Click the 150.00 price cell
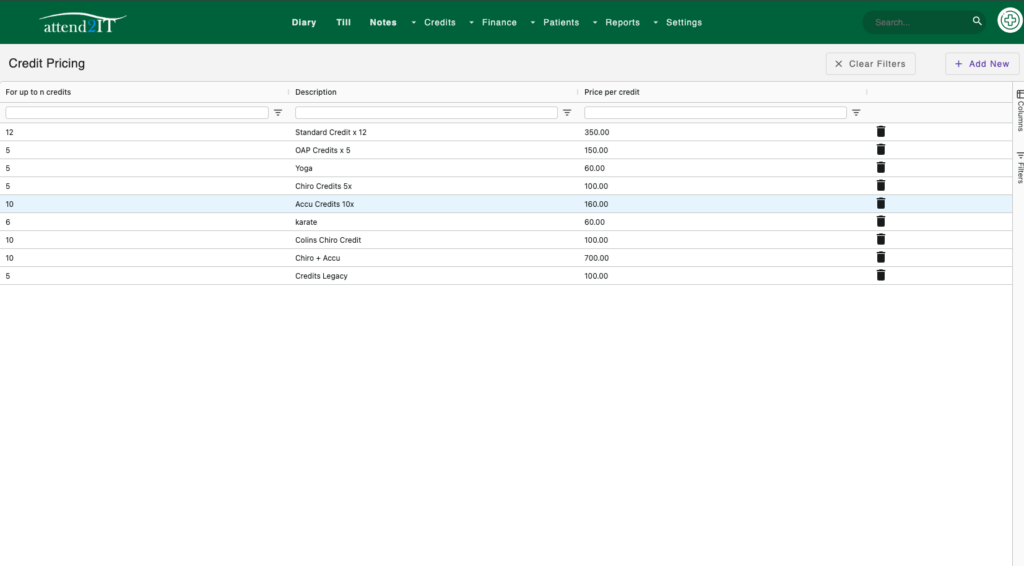This screenshot has width=1024, height=566. tap(596, 150)
